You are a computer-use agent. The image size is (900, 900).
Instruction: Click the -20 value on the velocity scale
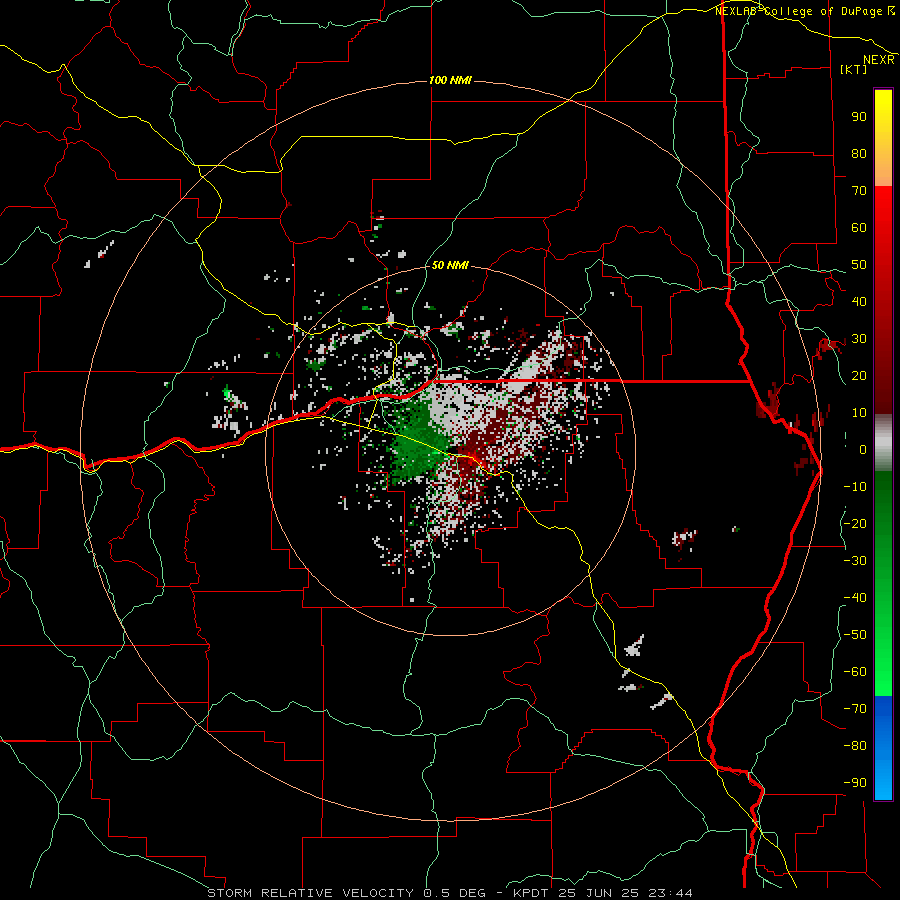pos(855,524)
